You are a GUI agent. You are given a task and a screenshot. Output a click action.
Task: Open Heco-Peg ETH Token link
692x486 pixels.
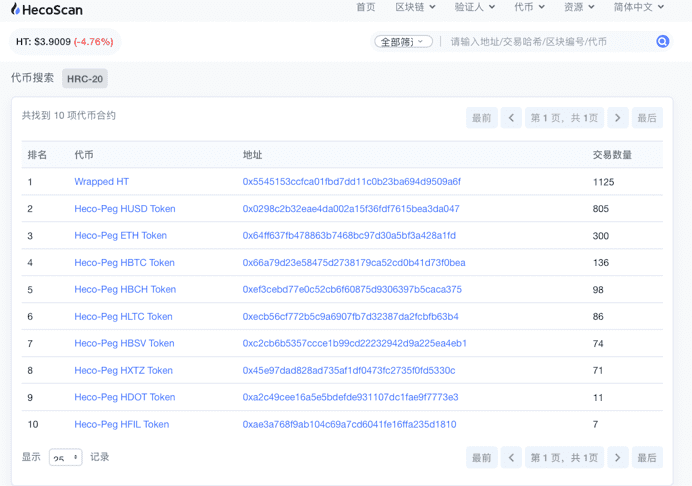pyautogui.click(x=120, y=235)
